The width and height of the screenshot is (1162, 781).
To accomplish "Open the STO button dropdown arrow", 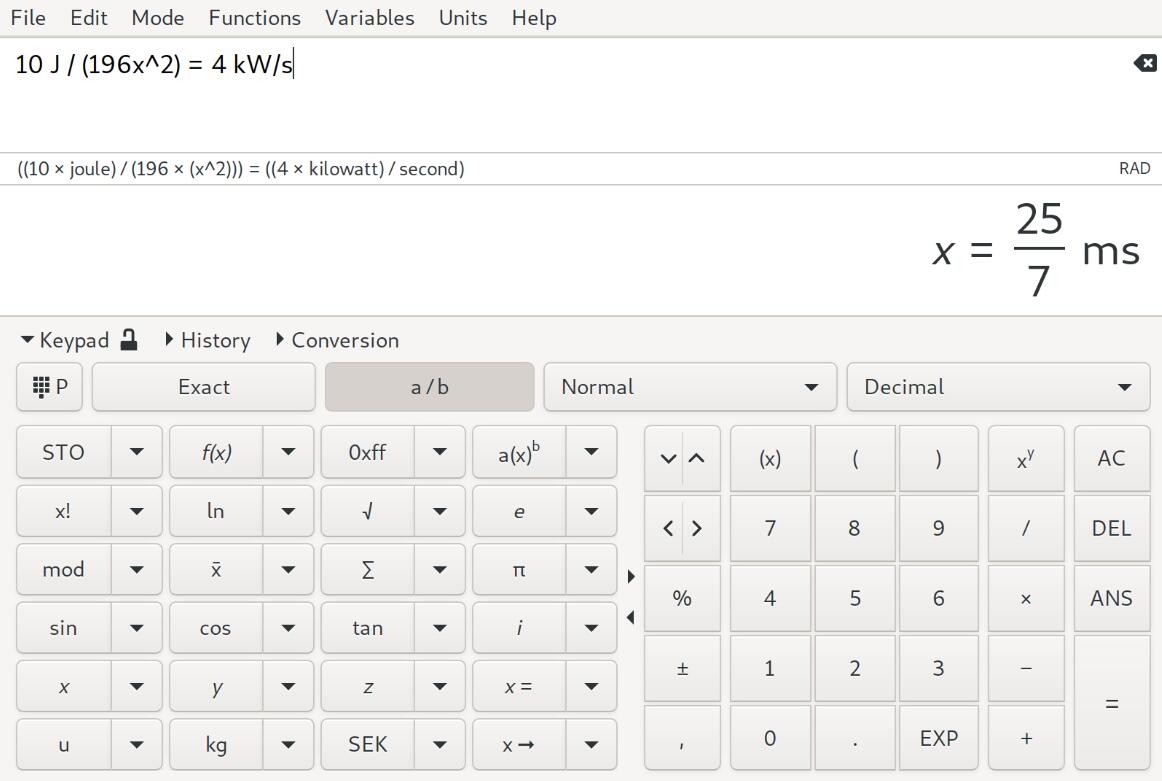I will point(136,452).
